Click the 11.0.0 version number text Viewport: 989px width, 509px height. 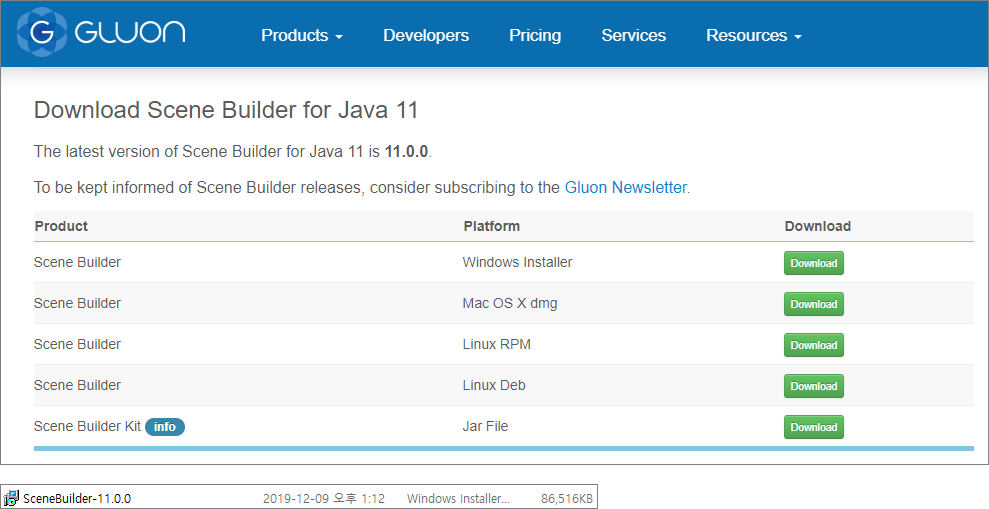[406, 151]
